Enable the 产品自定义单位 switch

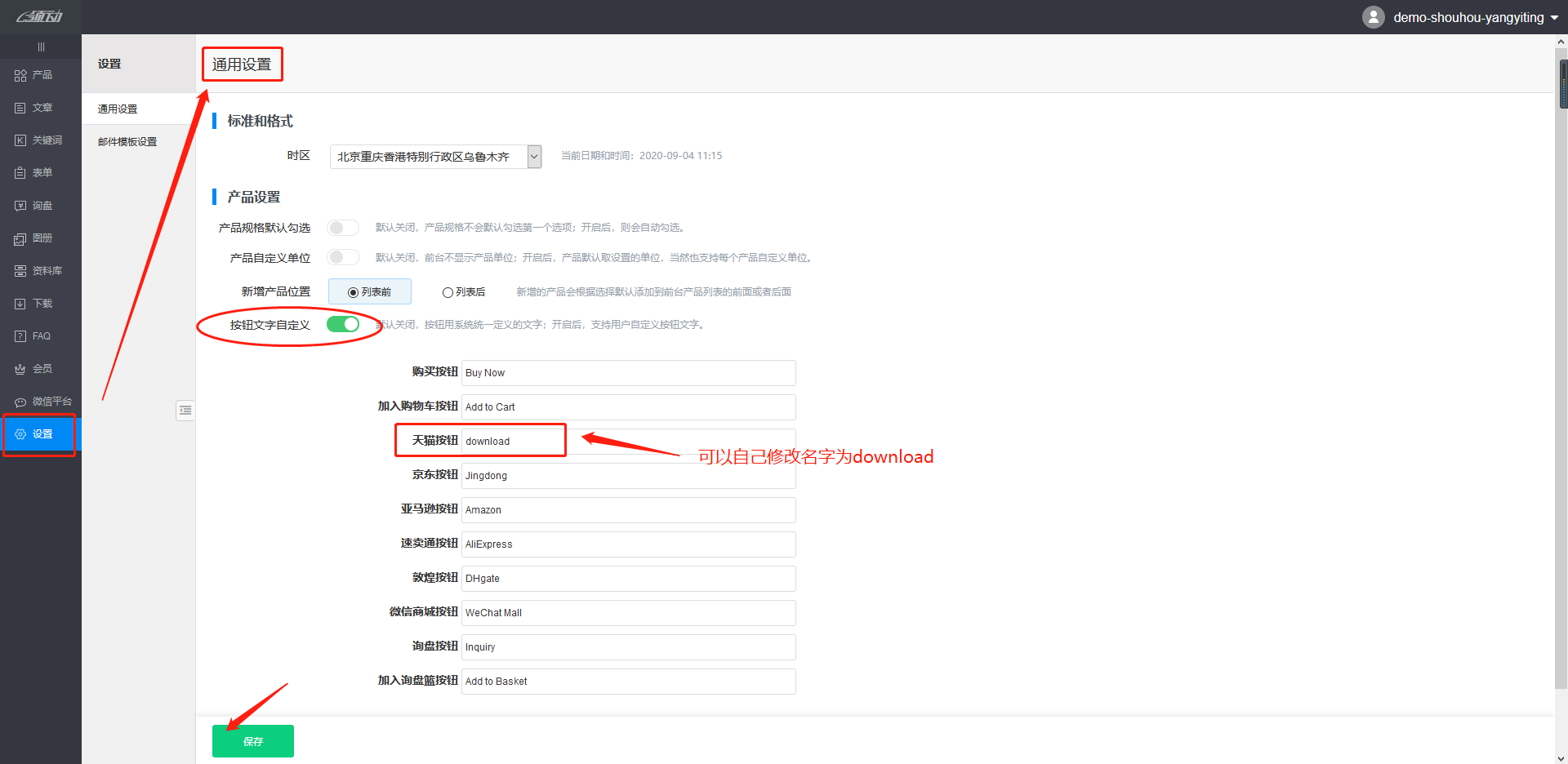(343, 258)
